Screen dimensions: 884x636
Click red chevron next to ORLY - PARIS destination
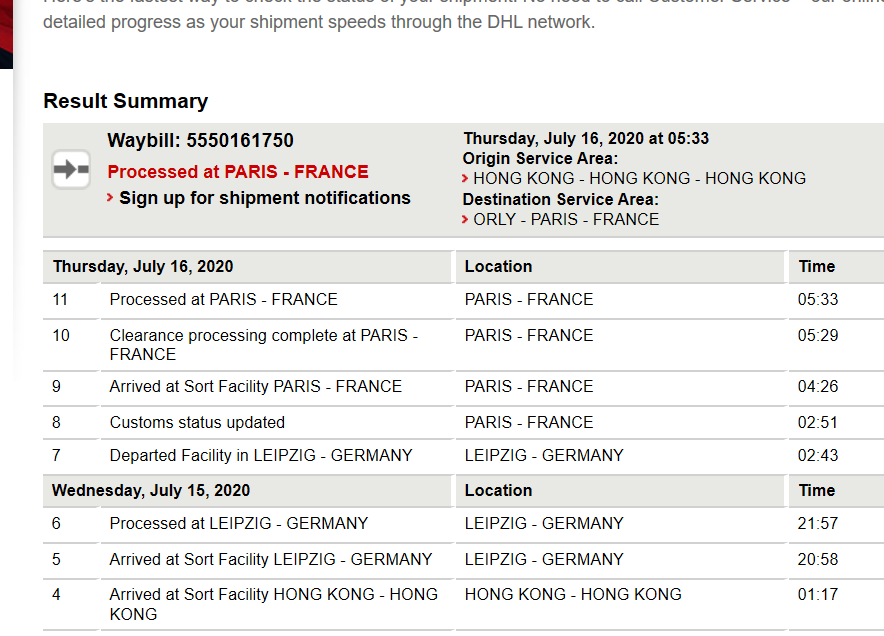pyautogui.click(x=465, y=219)
